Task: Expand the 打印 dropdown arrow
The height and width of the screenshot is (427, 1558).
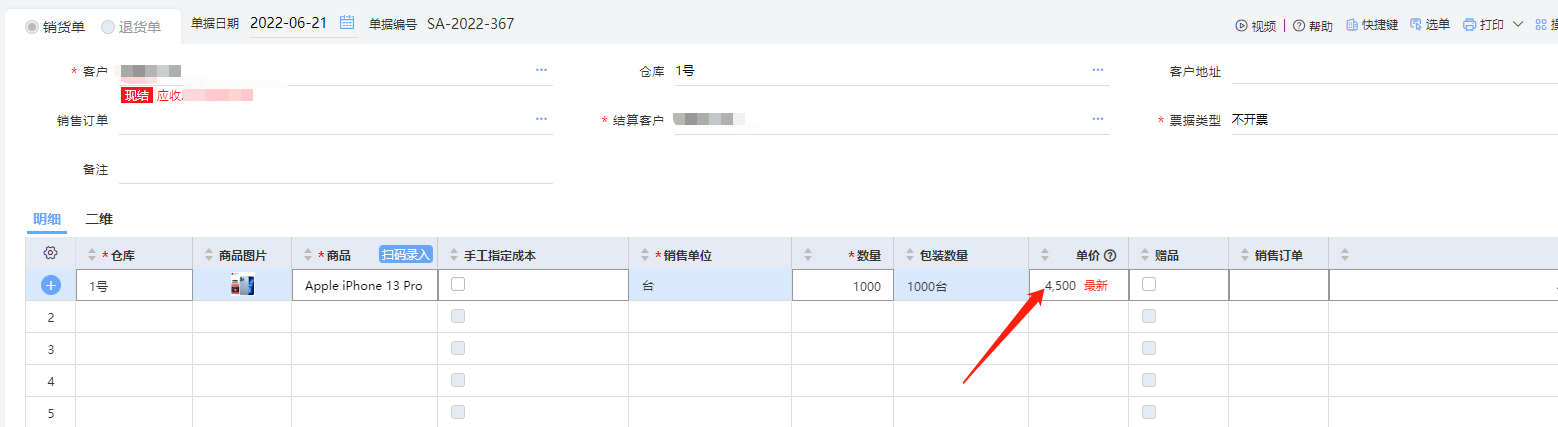Action: click(x=1518, y=25)
